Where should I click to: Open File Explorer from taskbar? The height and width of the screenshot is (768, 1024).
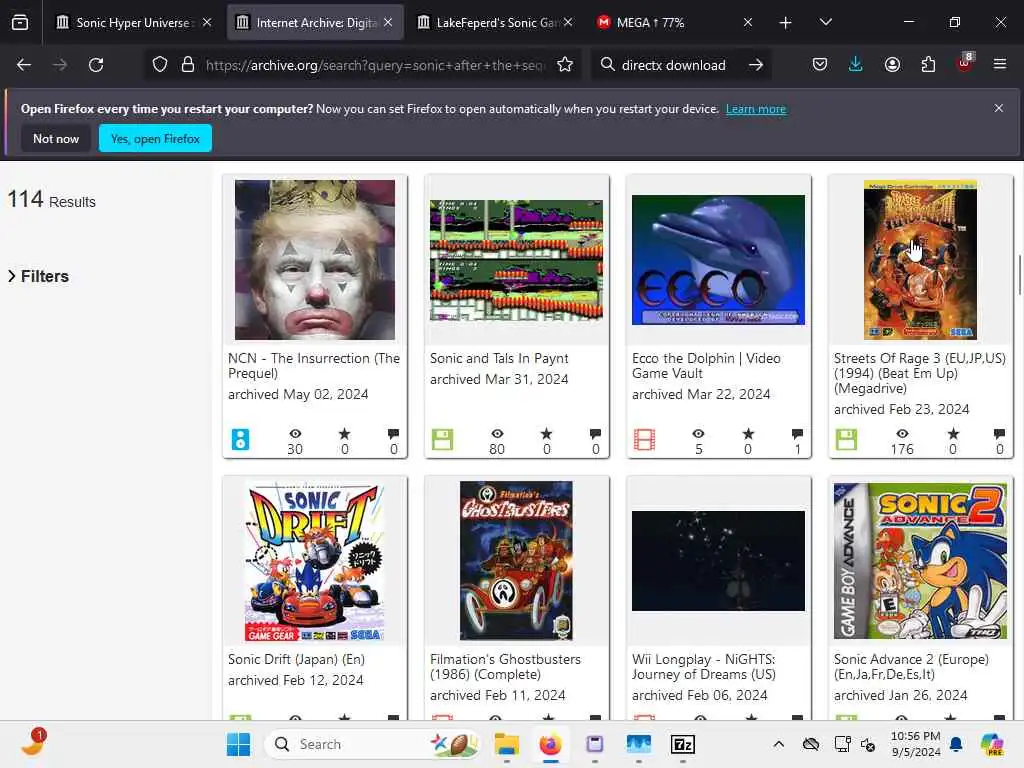click(507, 744)
